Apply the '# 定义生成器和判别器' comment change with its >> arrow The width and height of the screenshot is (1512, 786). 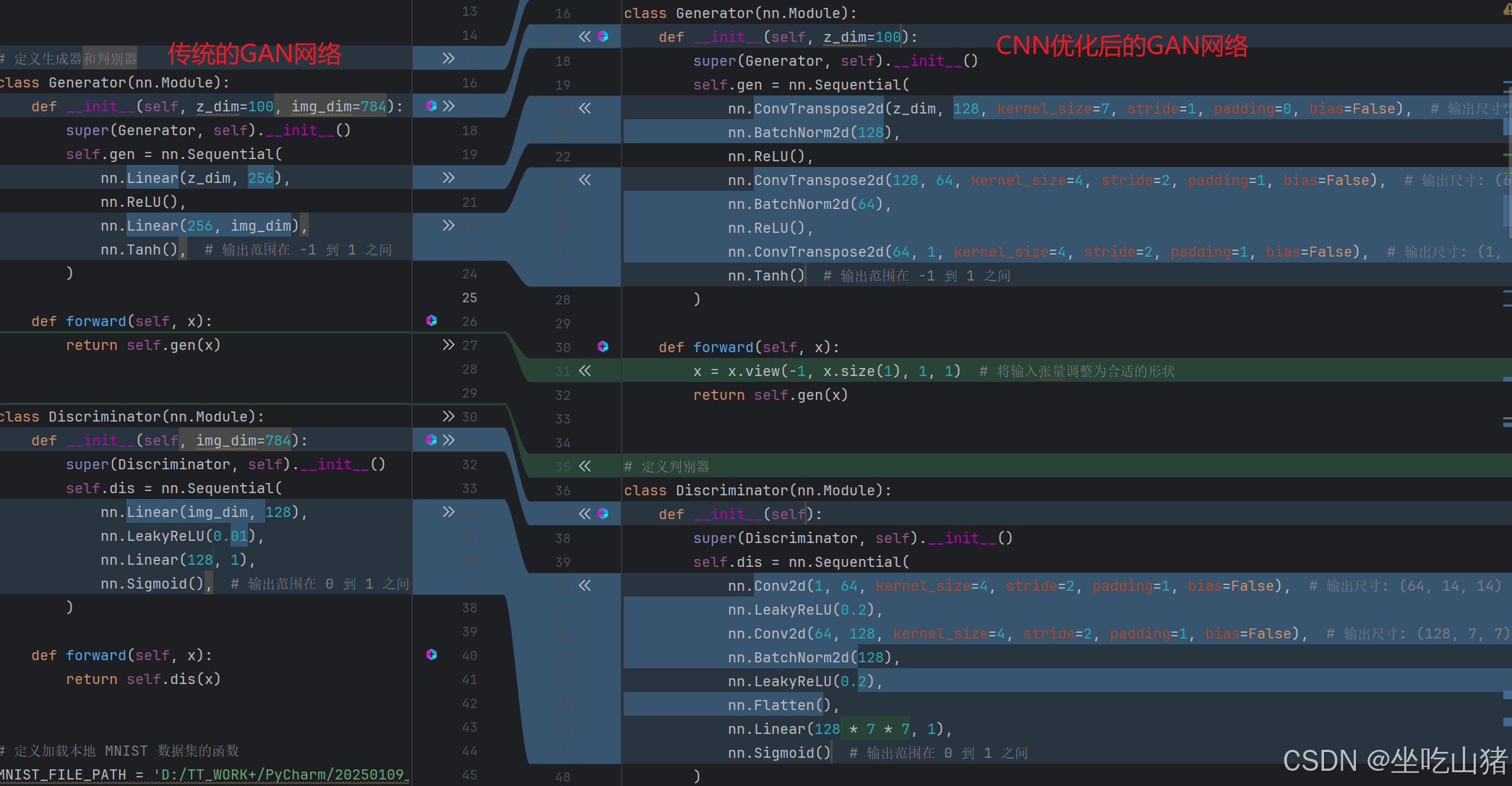click(449, 59)
